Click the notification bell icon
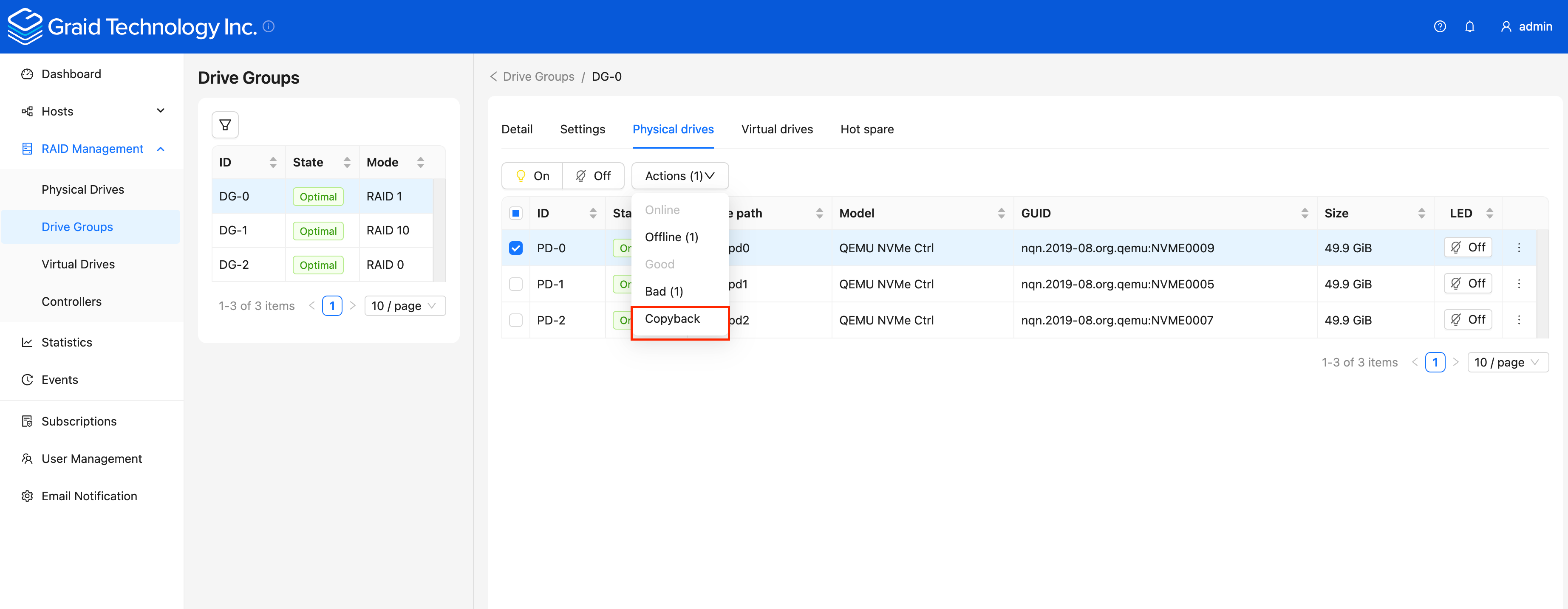Image resolution: width=1568 pixels, height=609 pixels. [1471, 26]
